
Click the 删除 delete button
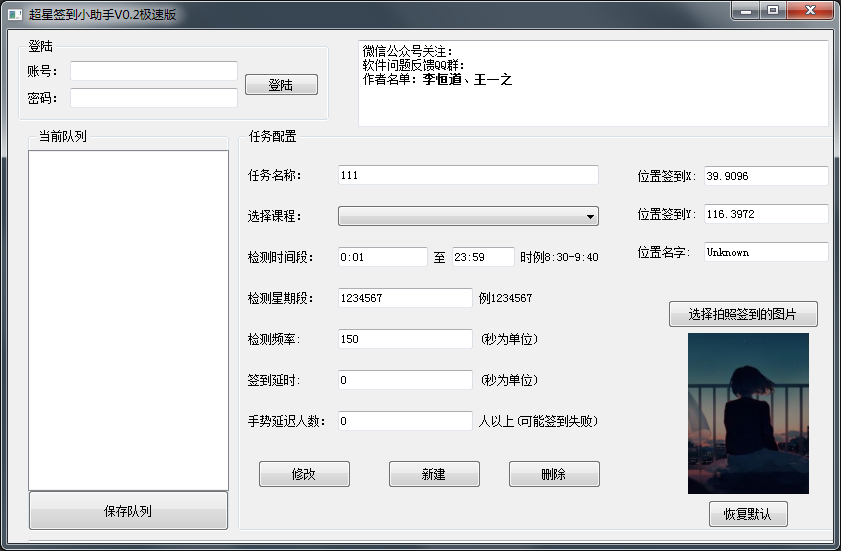[x=554, y=474]
